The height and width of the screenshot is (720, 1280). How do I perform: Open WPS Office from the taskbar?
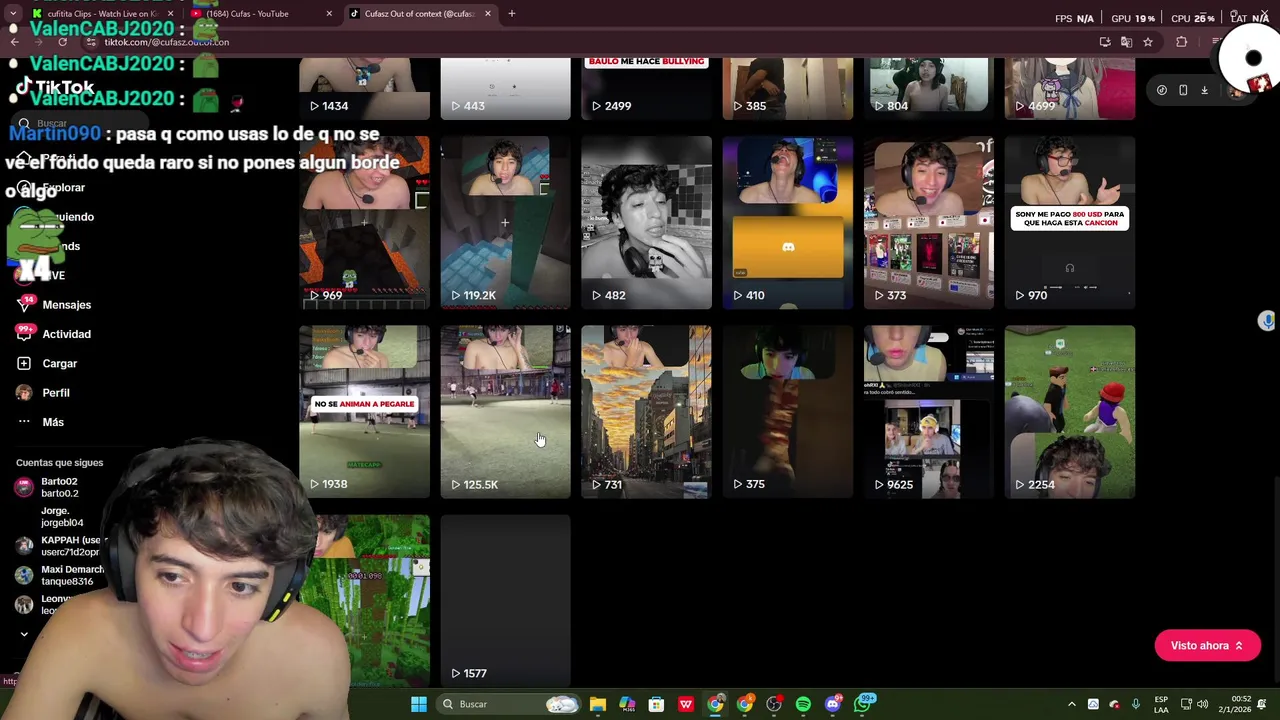pyautogui.click(x=686, y=704)
